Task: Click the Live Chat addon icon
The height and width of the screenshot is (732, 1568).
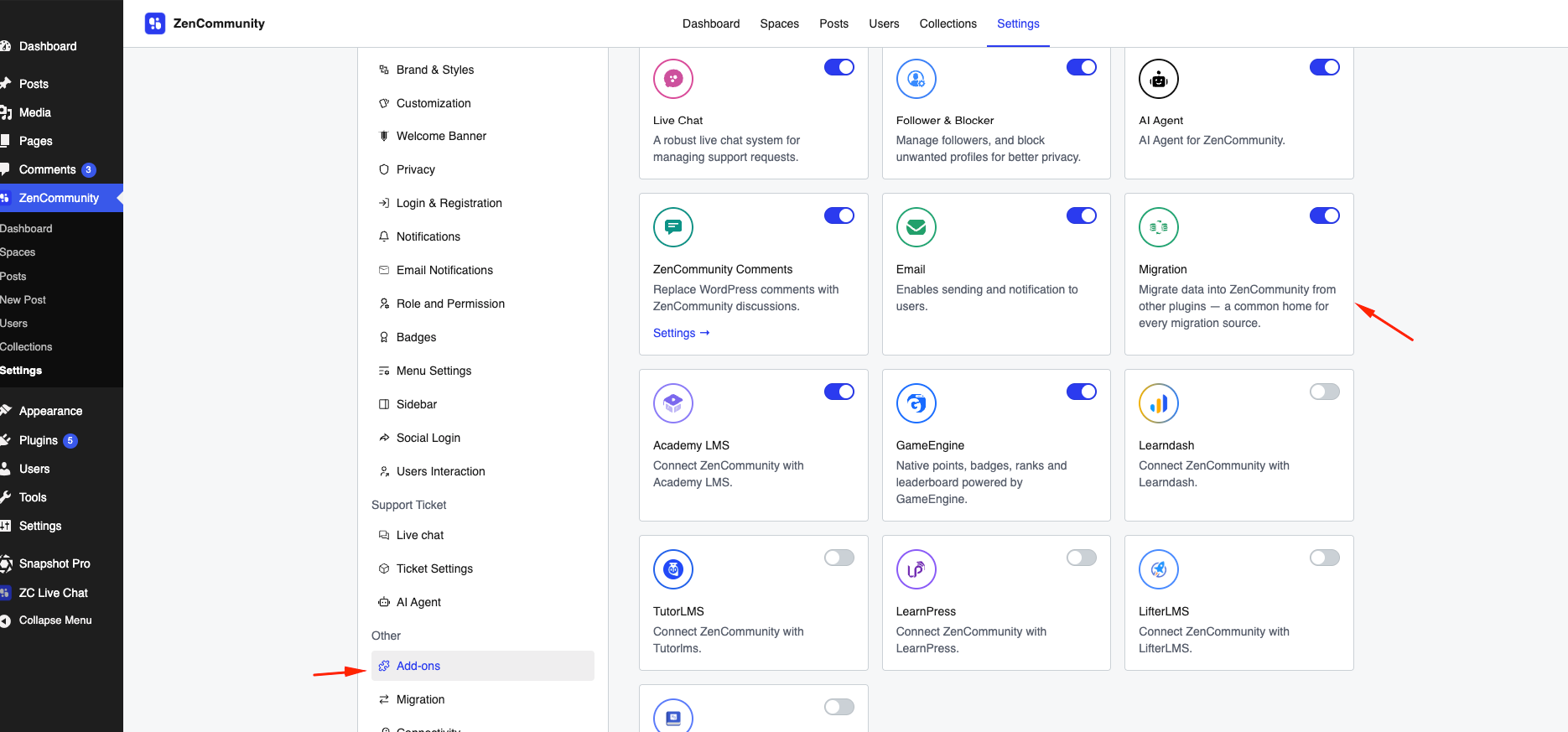Action: 673,79
